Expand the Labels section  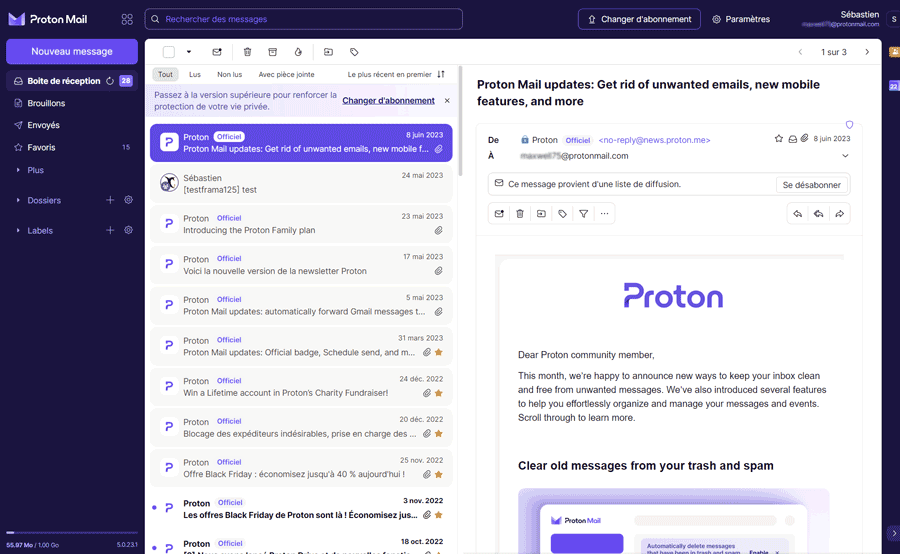18,230
